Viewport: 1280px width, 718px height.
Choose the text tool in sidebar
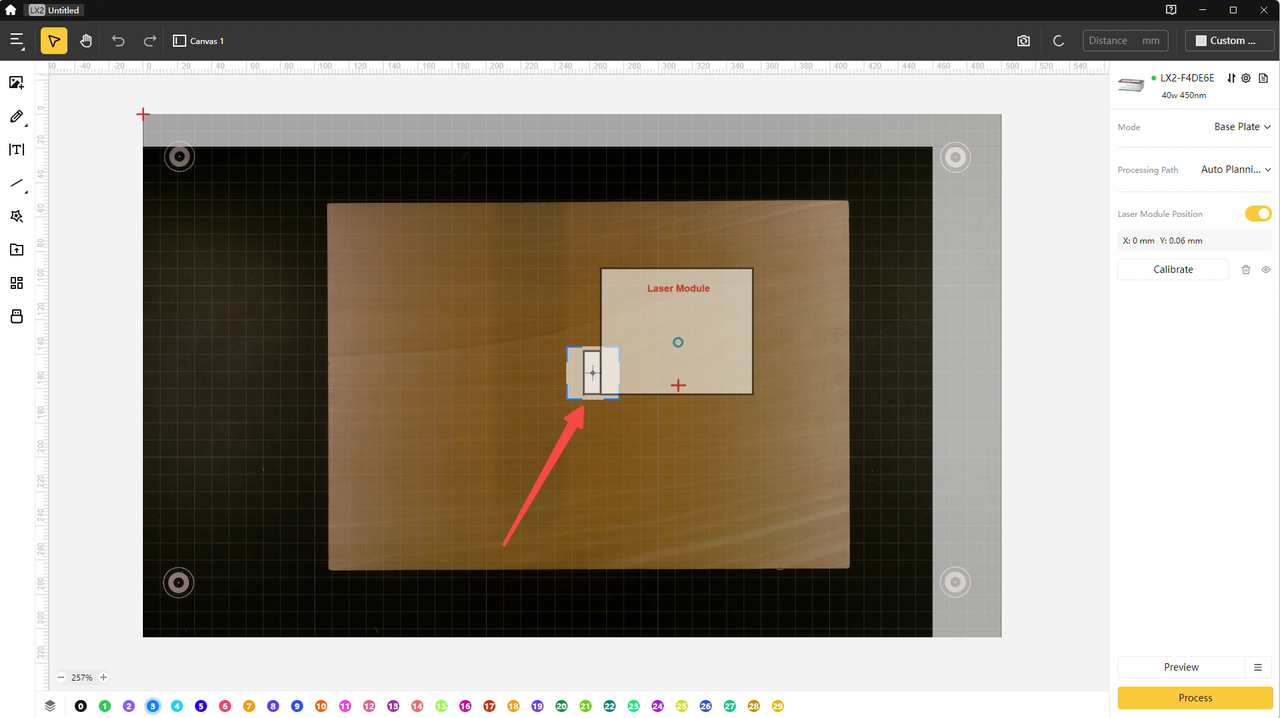(16, 150)
